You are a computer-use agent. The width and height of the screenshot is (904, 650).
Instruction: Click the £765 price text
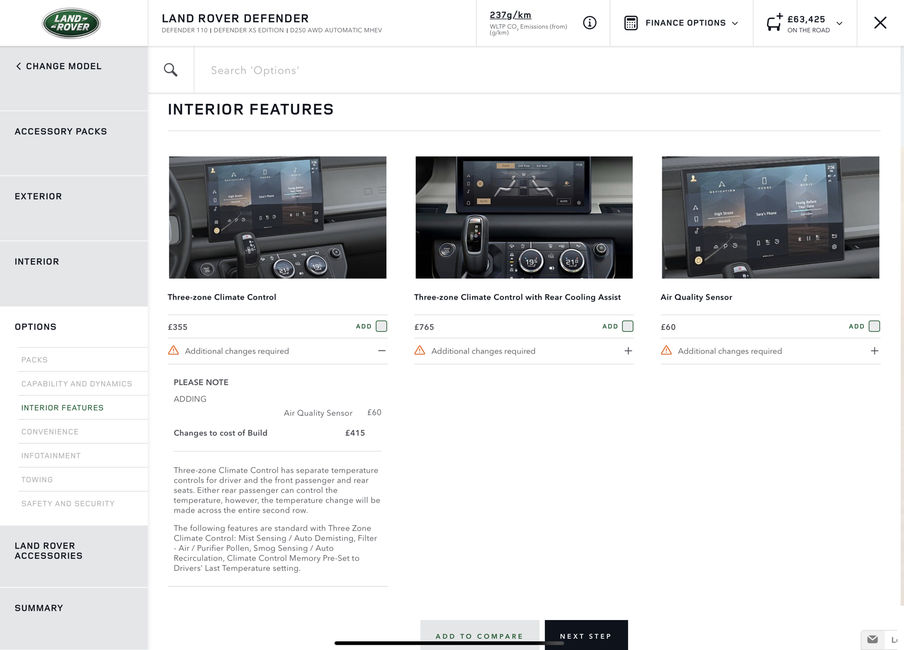(424, 327)
